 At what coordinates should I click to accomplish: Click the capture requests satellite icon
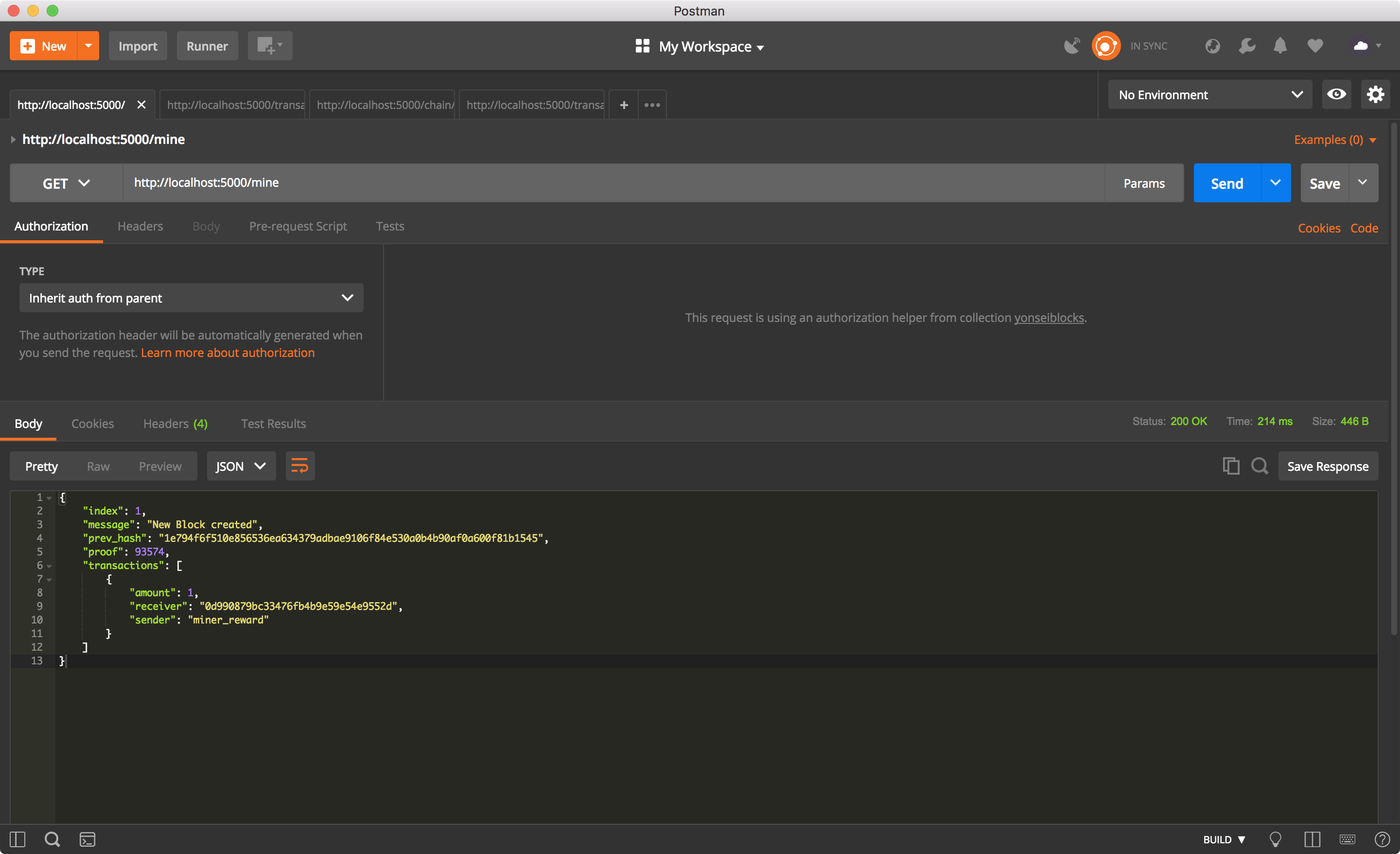[1071, 46]
